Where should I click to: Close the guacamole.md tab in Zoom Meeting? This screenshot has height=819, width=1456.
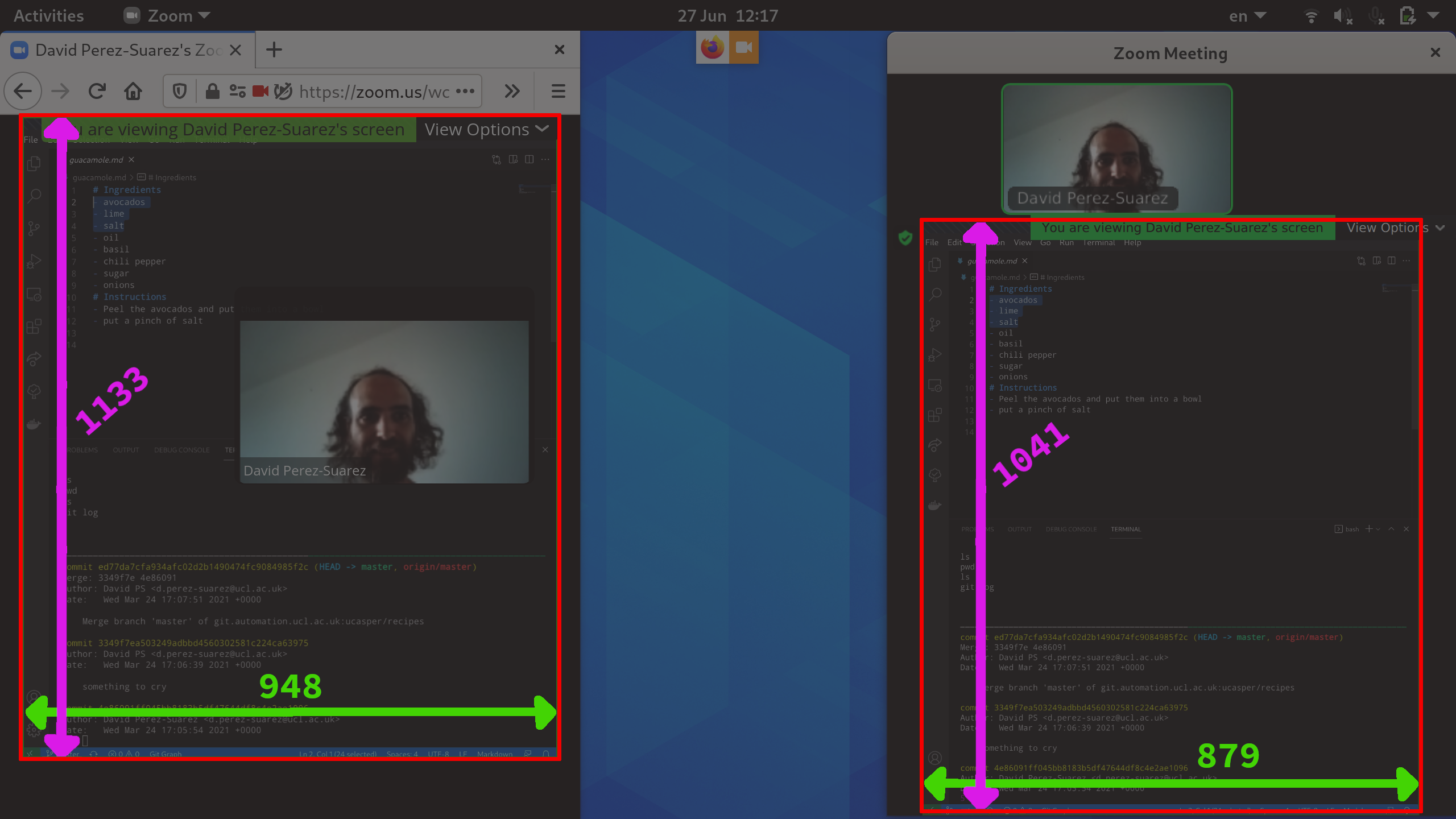(x=1024, y=261)
